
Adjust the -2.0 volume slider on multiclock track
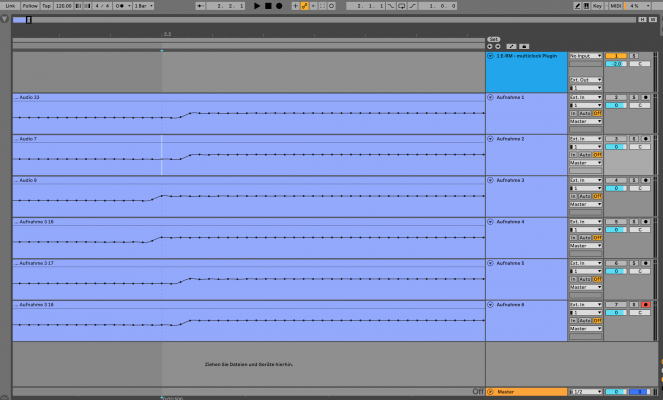click(x=616, y=64)
